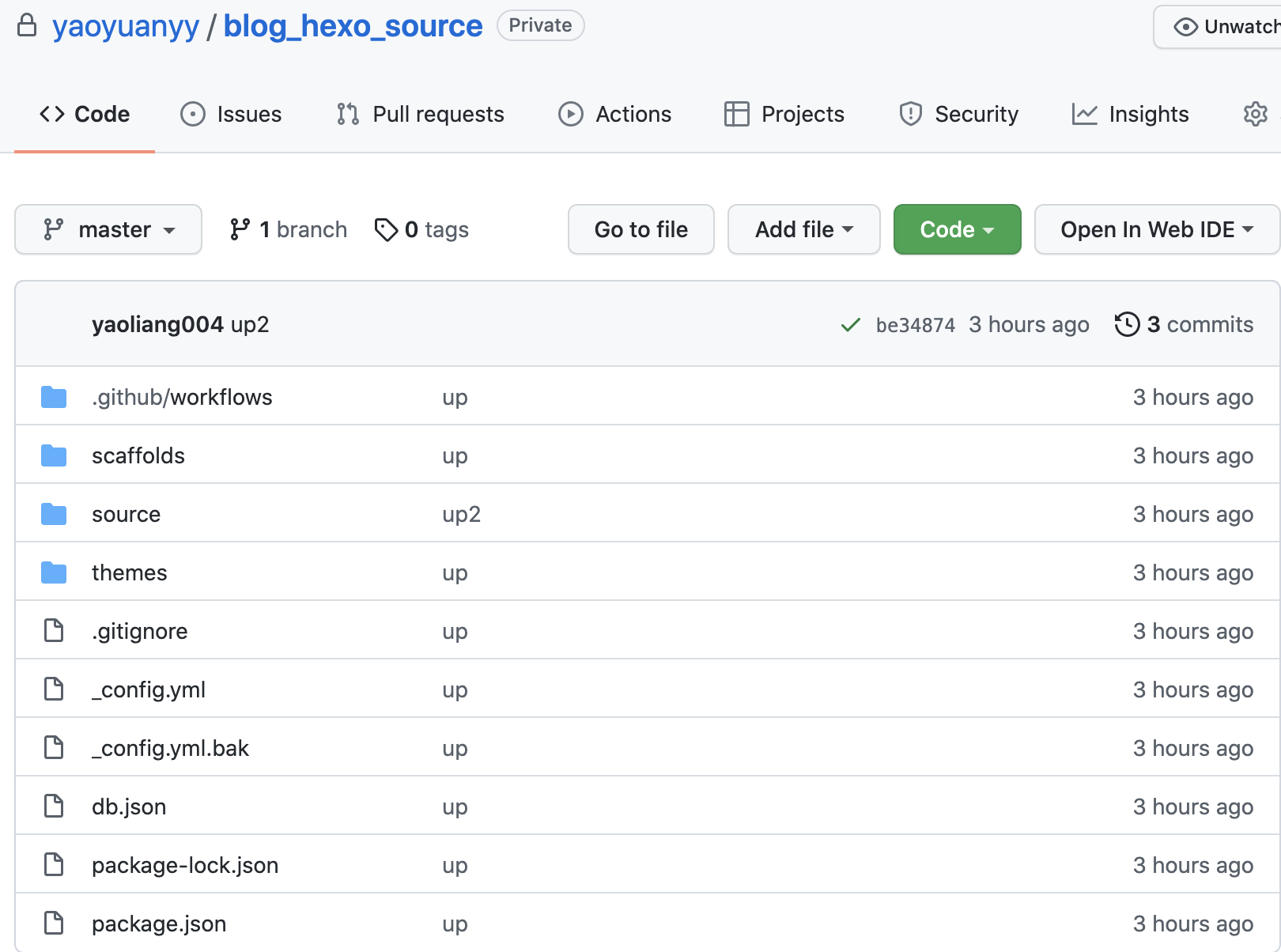Click the private repository lock icon
Viewport: 1281px width, 952px height.
click(x=27, y=25)
